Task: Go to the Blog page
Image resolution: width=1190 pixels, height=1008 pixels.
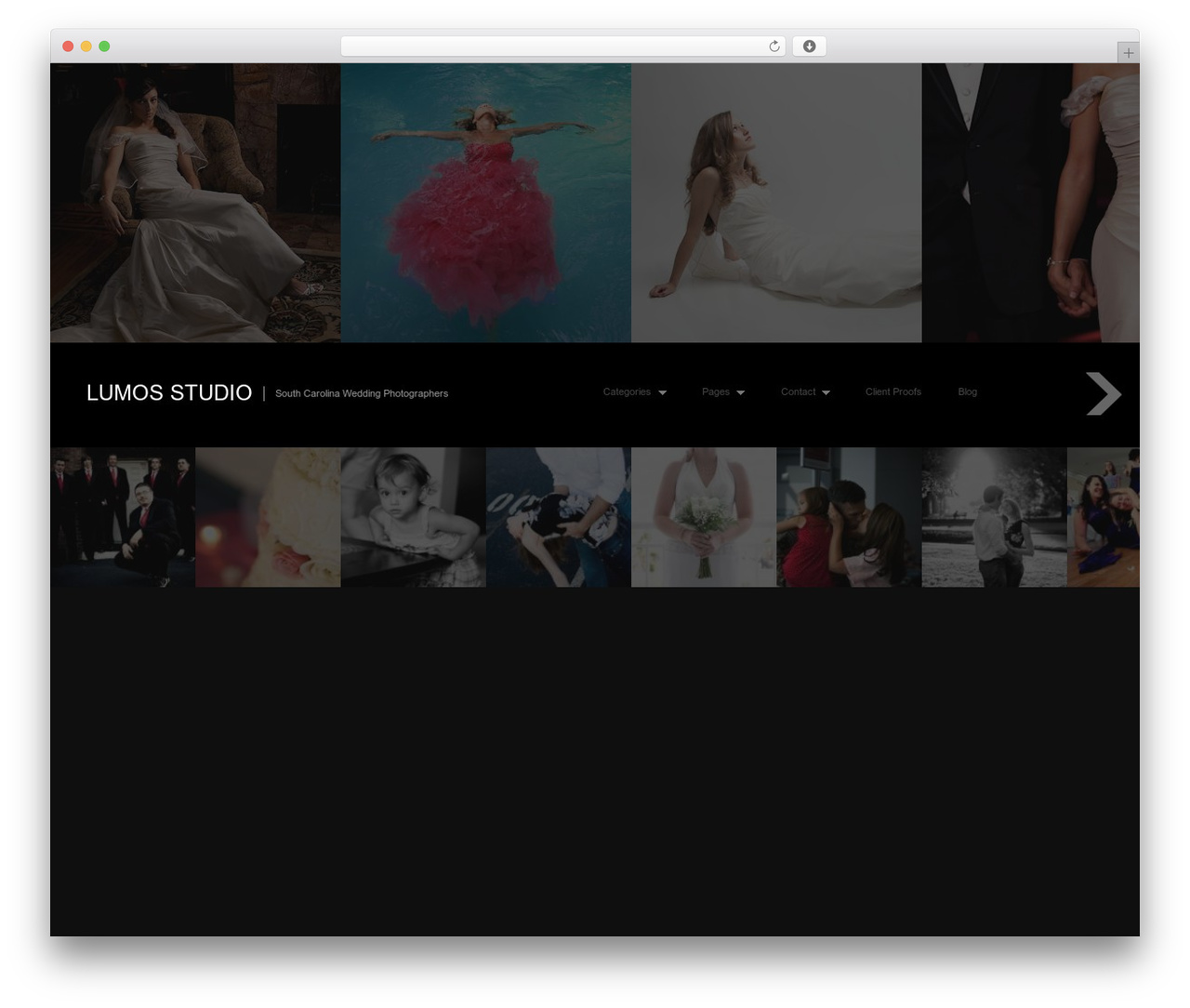Action: 967,392
